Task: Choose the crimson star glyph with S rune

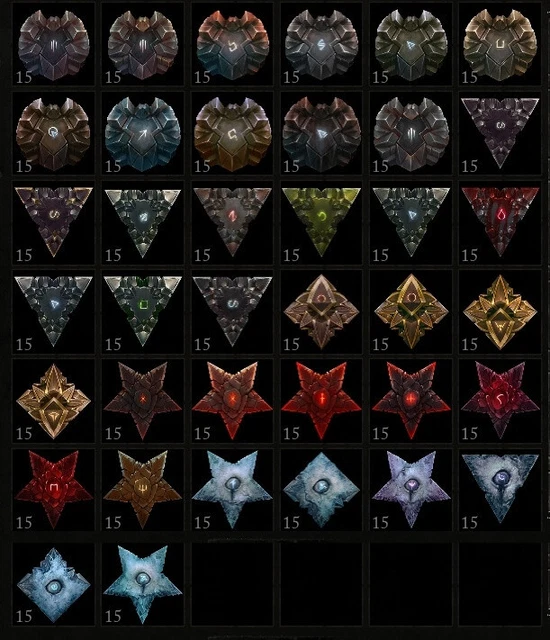Action: click(x=500, y=399)
